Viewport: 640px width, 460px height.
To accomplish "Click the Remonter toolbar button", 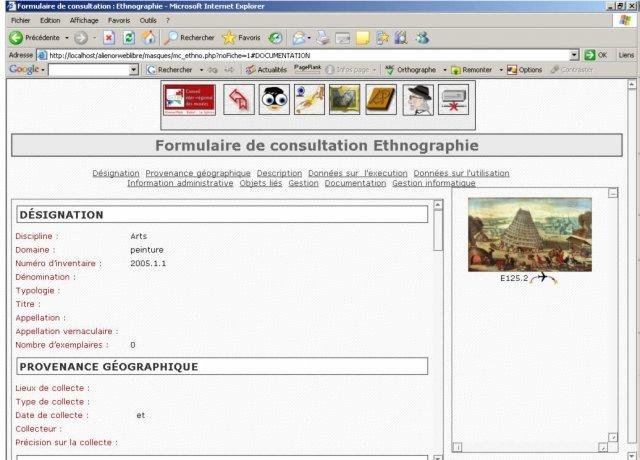I will pyautogui.click(x=471, y=70).
